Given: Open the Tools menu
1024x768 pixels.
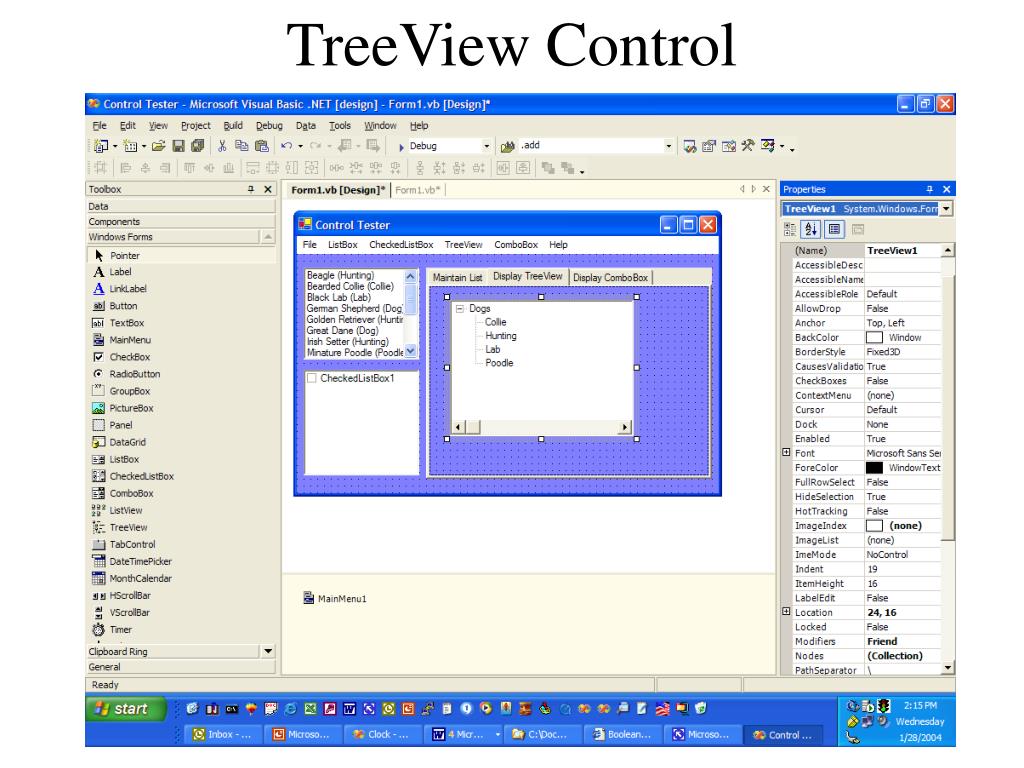Looking at the screenshot, I should point(340,125).
